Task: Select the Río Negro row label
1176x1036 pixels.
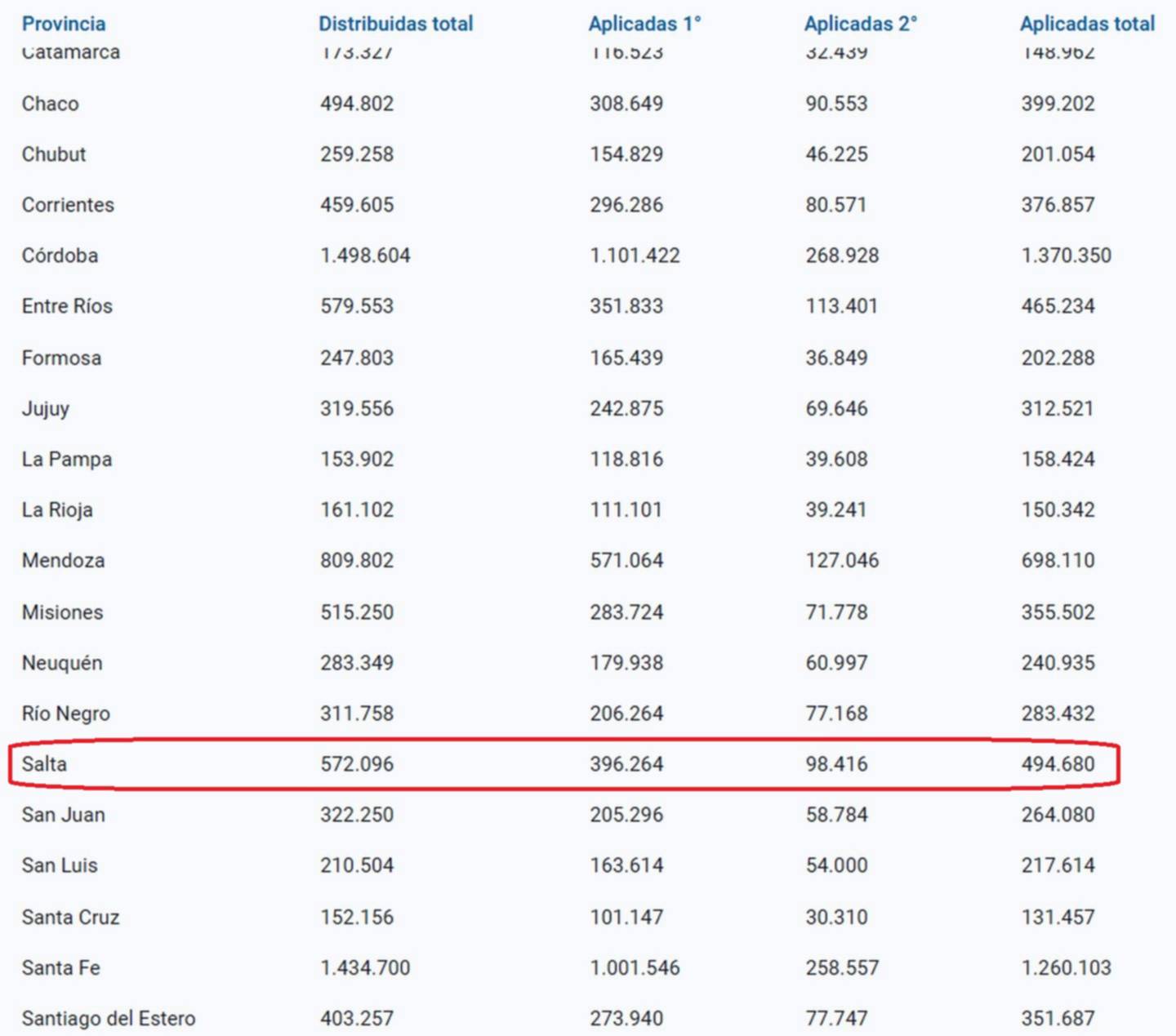Action: 66,714
